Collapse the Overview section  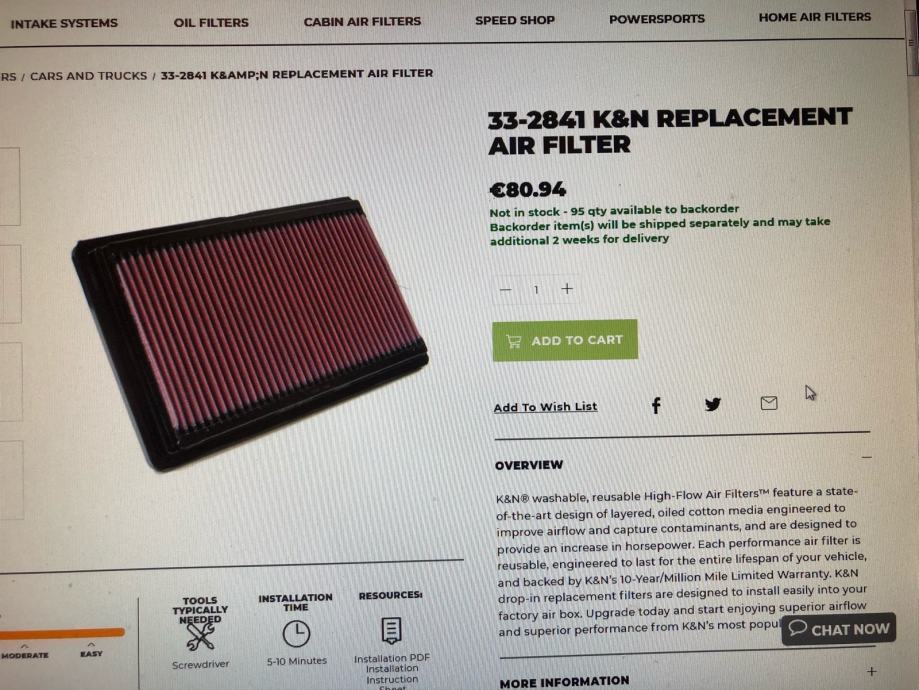pos(867,457)
